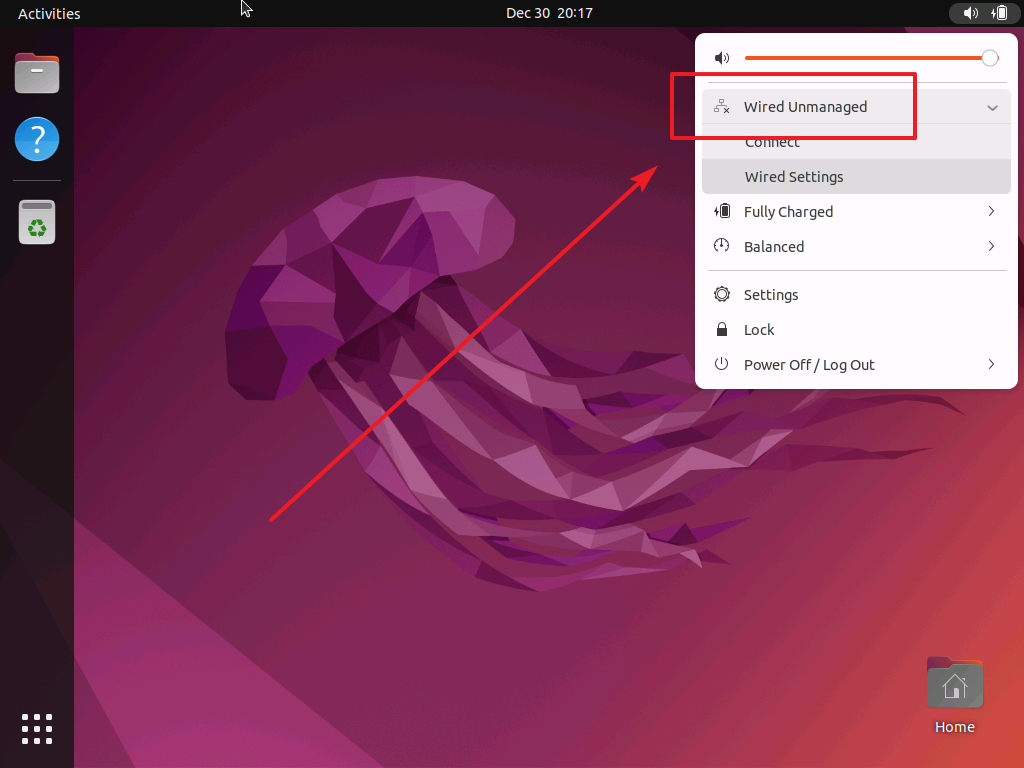Click the Balanced label
Screen dimensions: 1024x768
[774, 246]
